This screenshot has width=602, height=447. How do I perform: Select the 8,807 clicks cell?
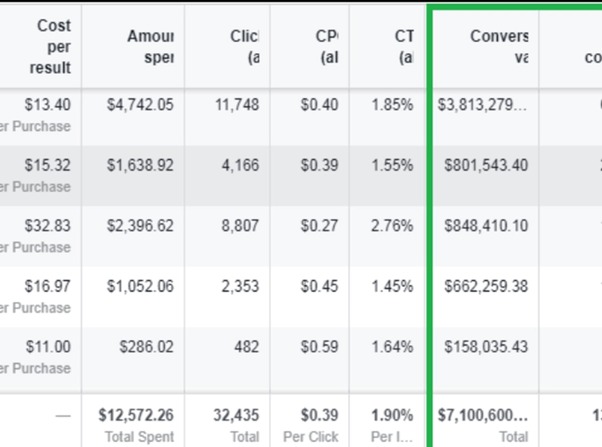240,226
